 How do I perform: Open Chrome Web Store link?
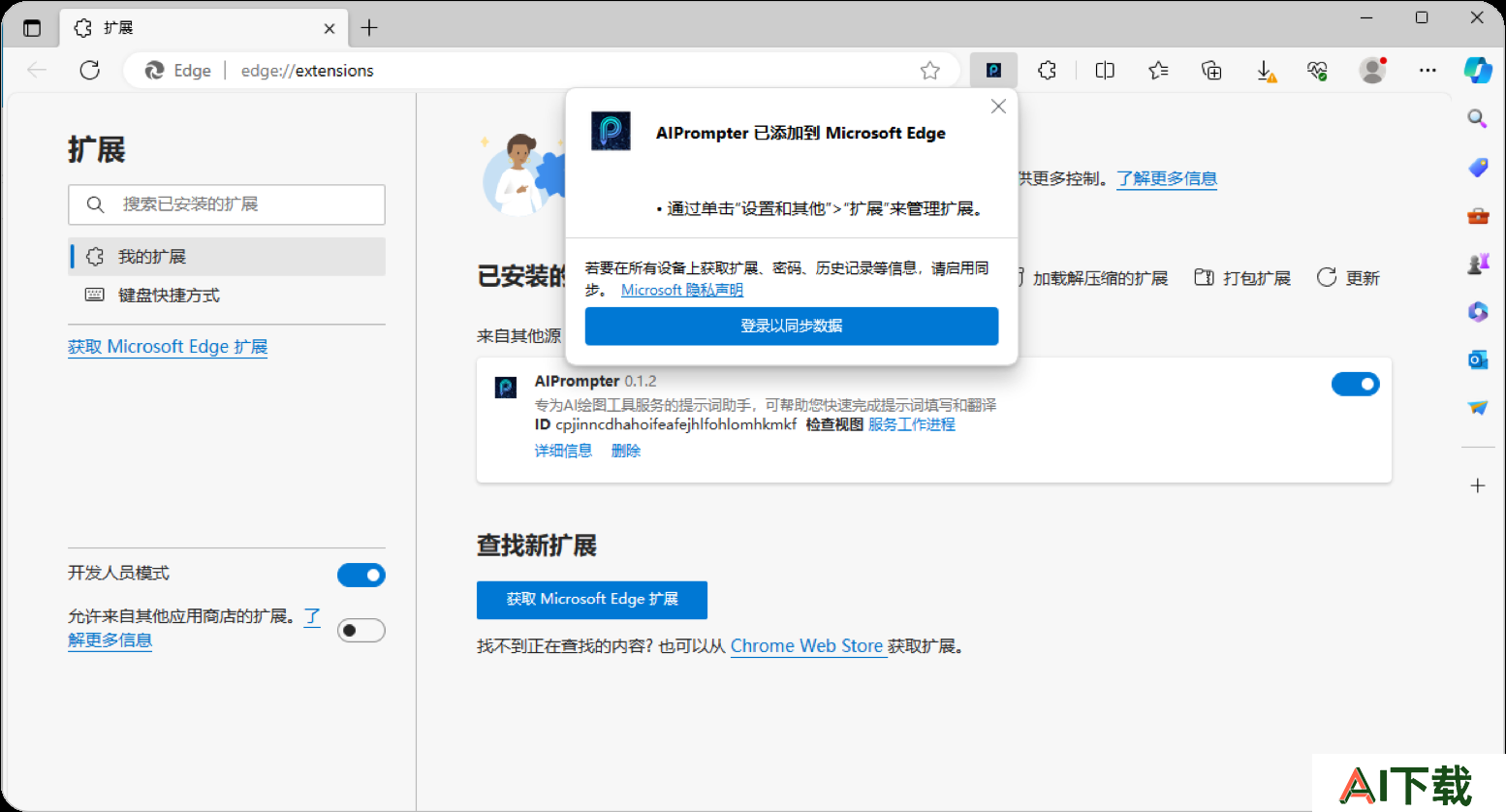coord(806,646)
